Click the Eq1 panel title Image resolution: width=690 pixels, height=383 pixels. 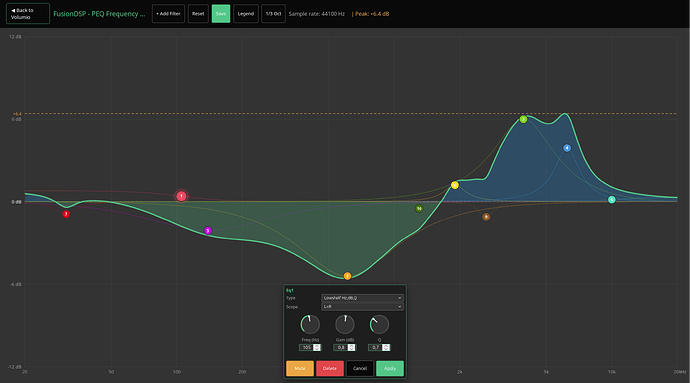pyautogui.click(x=290, y=290)
